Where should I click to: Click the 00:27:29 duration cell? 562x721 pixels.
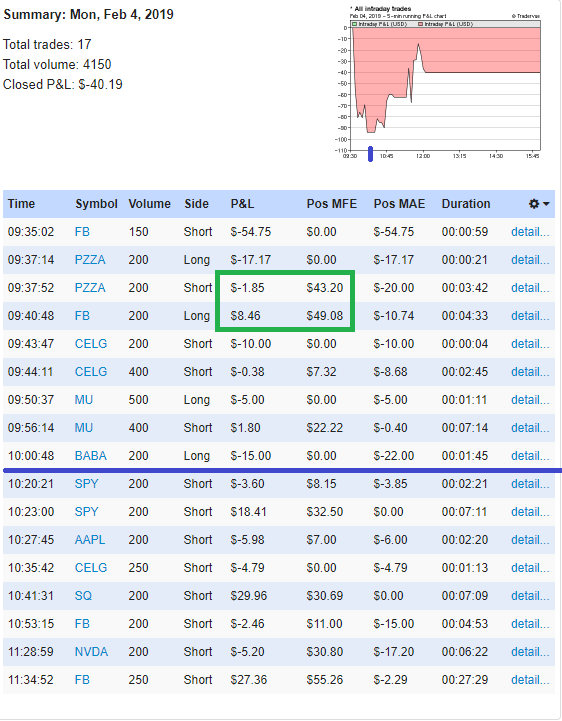[x=465, y=681]
